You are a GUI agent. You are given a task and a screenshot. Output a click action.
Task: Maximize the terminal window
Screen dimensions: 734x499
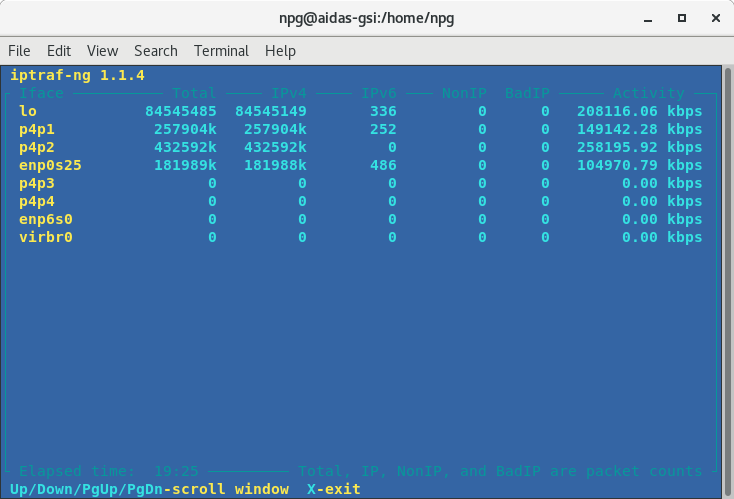(682, 18)
